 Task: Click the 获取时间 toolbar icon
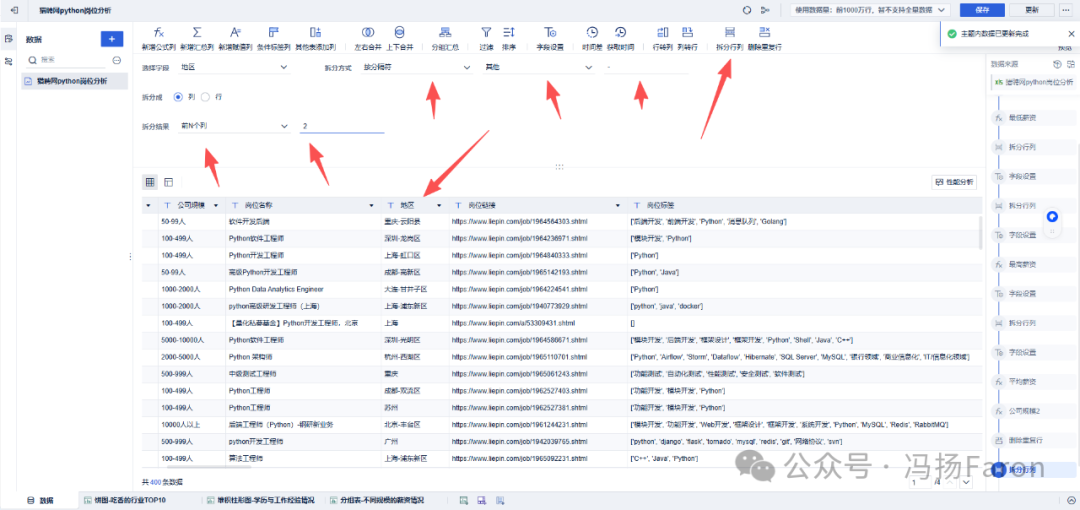[621, 32]
